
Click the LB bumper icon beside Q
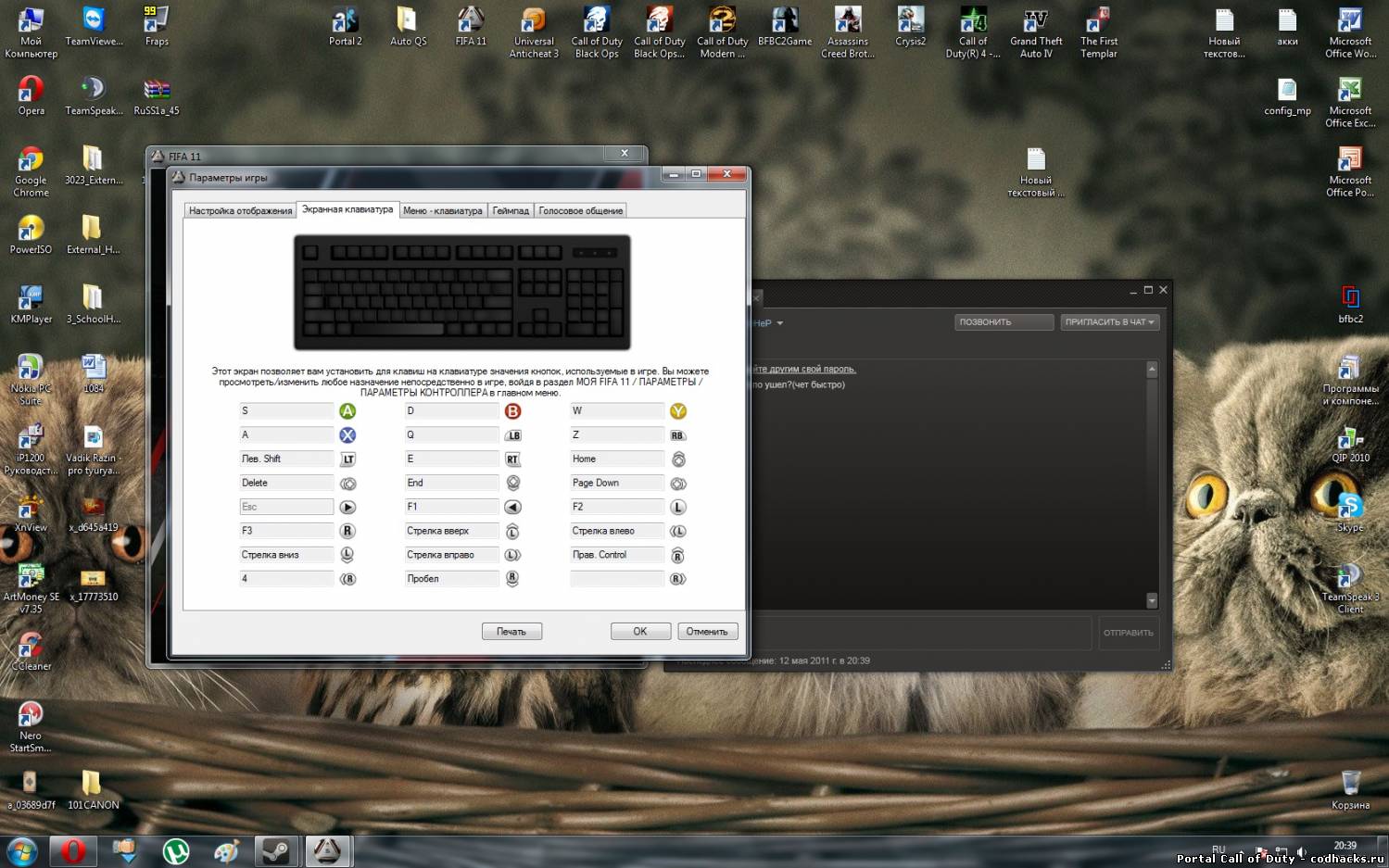coord(512,435)
